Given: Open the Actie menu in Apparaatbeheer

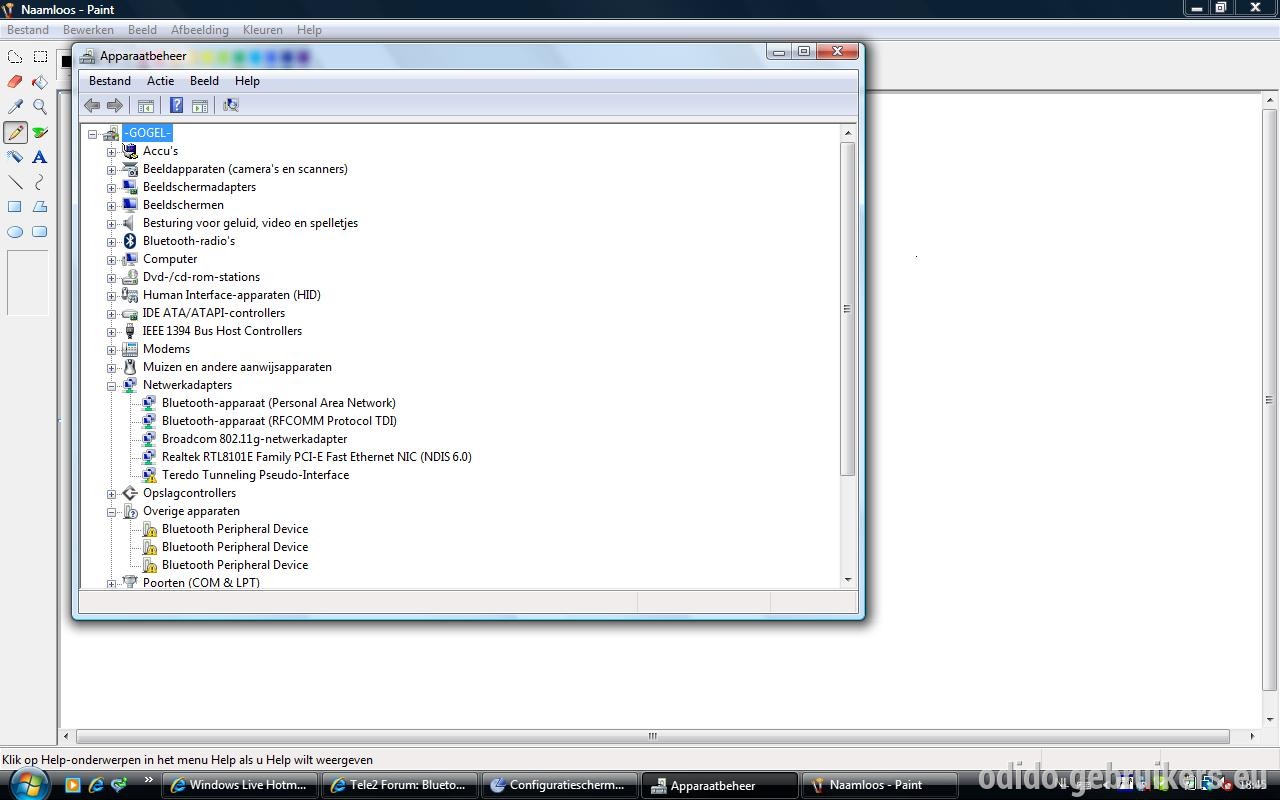Looking at the screenshot, I should [x=160, y=81].
